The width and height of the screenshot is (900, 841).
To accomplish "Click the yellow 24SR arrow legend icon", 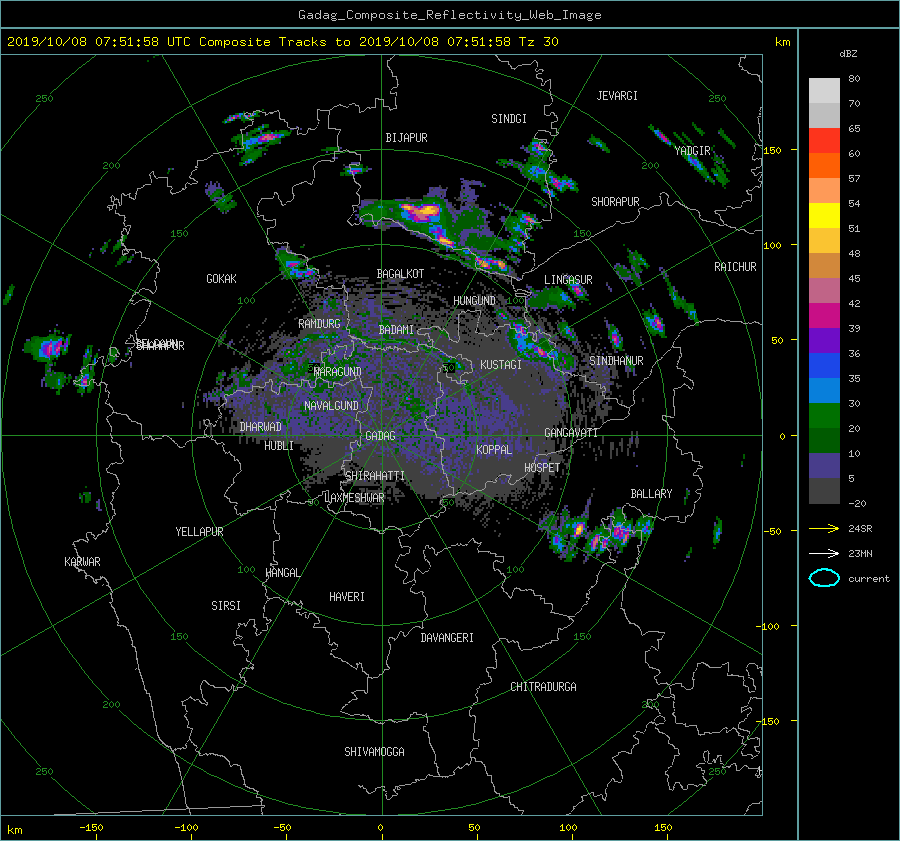I will [x=824, y=528].
